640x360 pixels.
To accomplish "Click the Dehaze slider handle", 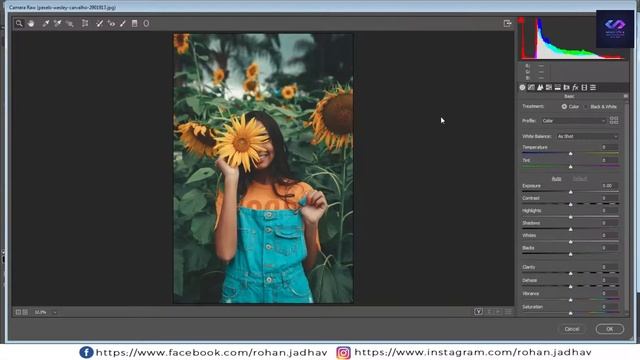I will [x=571, y=287].
